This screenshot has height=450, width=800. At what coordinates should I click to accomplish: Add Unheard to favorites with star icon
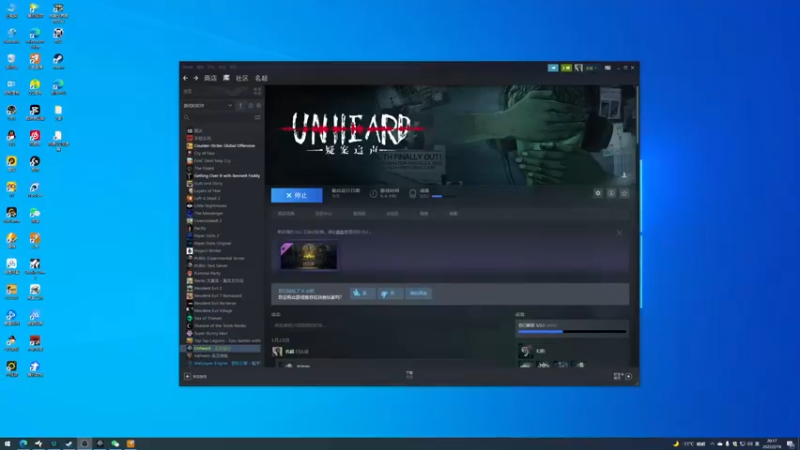pyautogui.click(x=624, y=193)
